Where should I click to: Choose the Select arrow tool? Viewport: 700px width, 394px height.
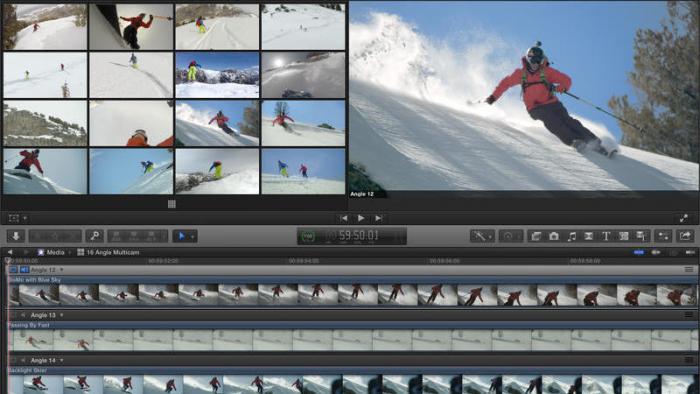[182, 236]
